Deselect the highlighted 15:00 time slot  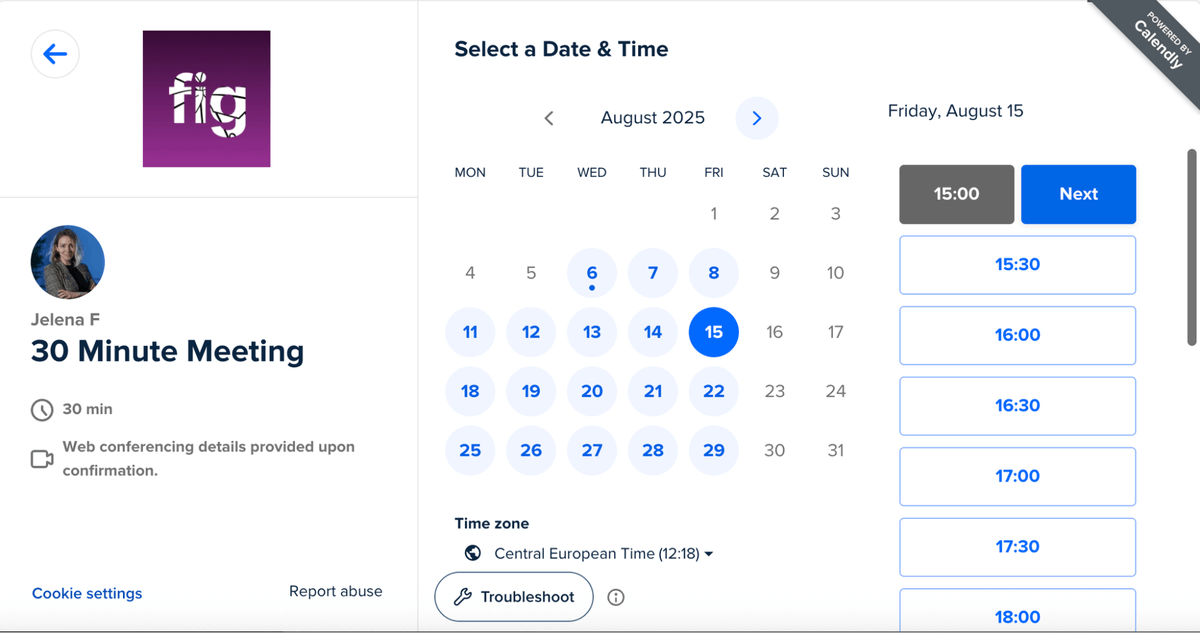pyautogui.click(x=956, y=194)
